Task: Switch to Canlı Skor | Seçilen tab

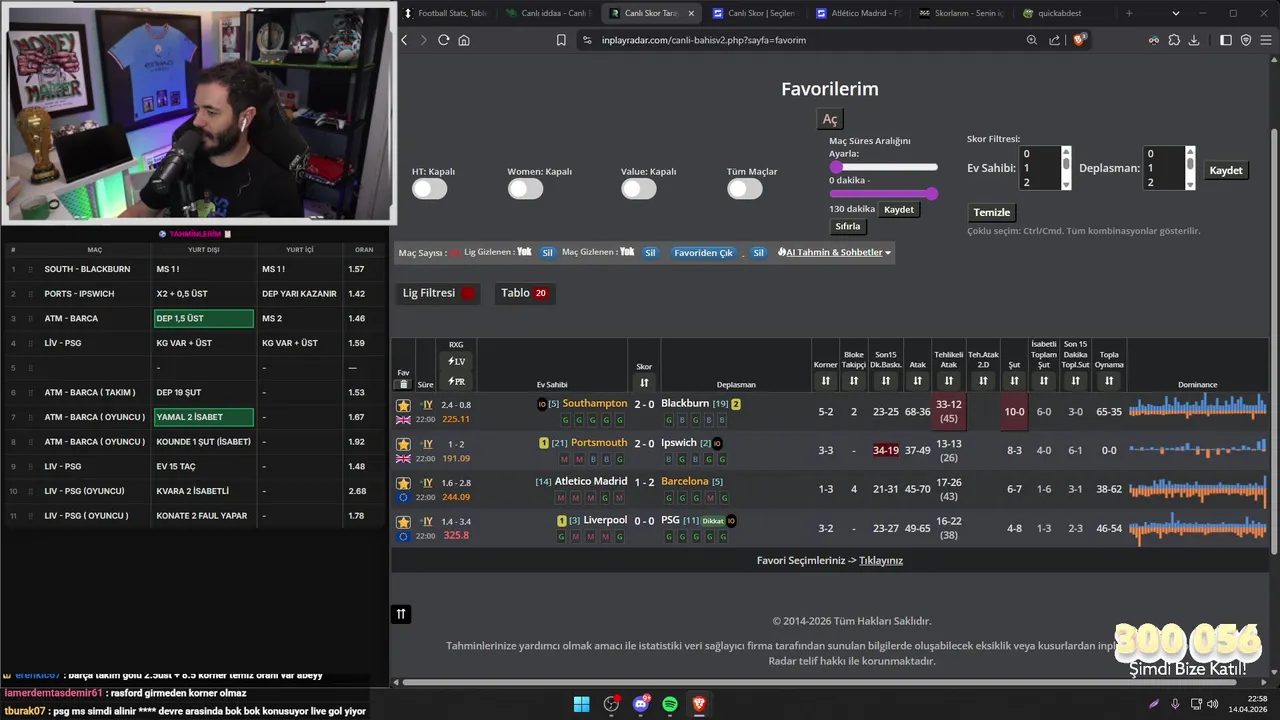Action: click(x=755, y=13)
